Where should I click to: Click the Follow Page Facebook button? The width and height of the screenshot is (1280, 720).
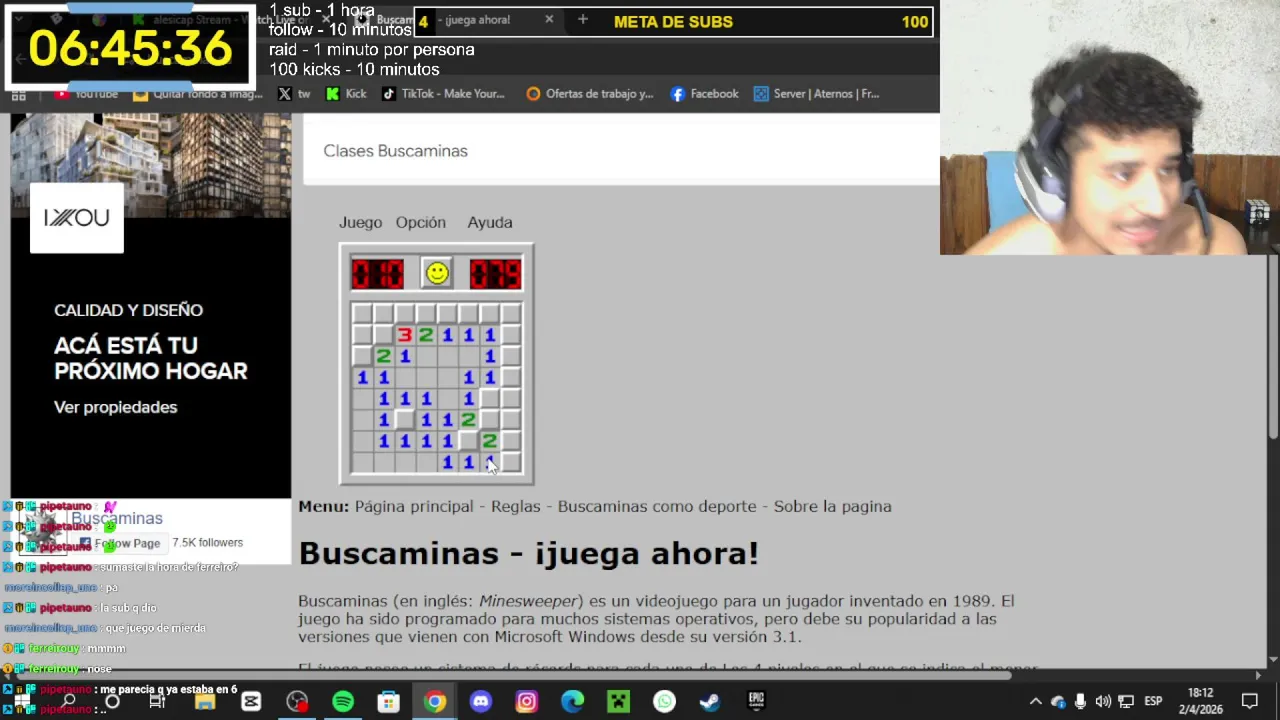[x=120, y=543]
